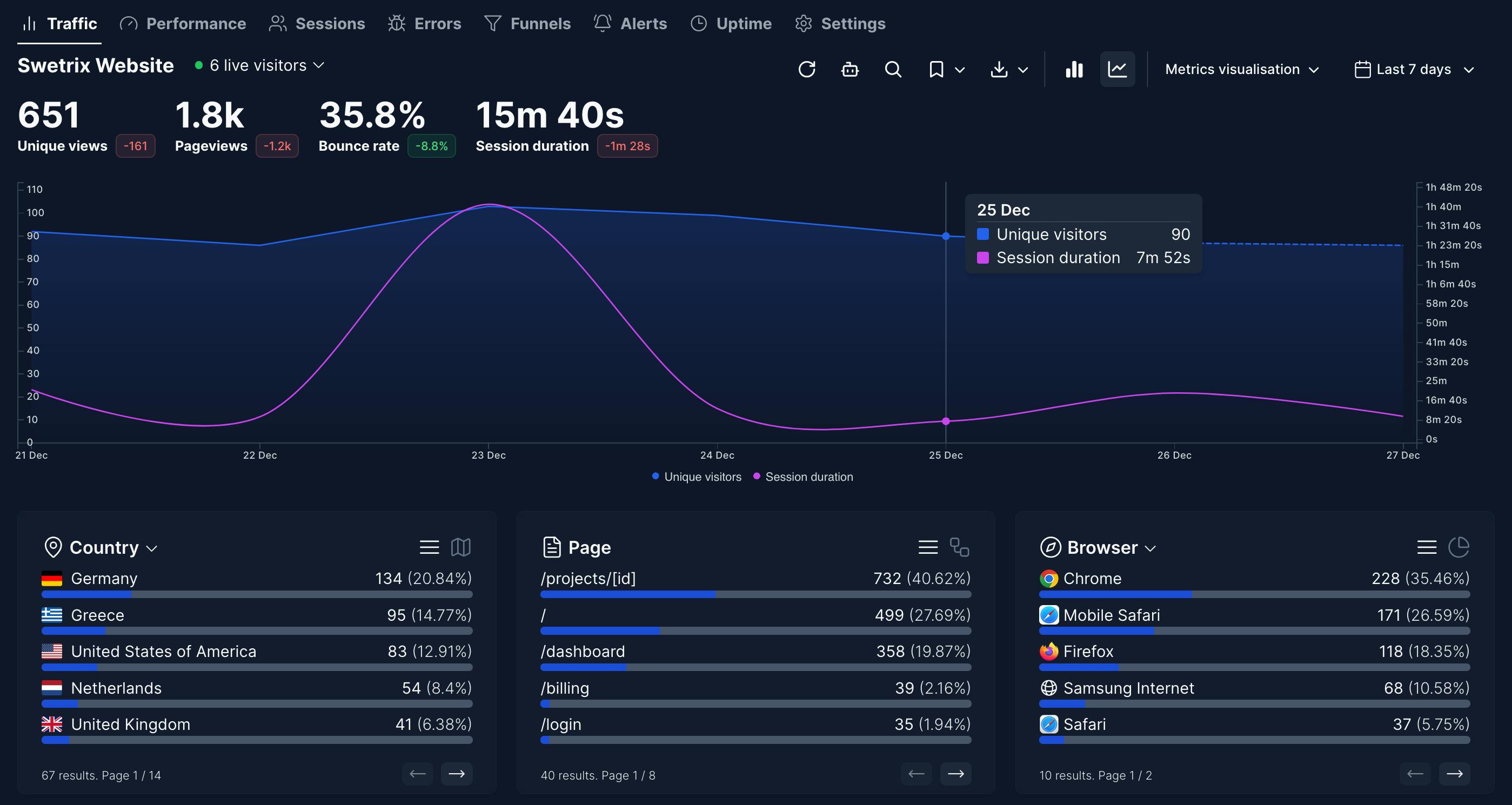1512x805 pixels.
Task: Open the Alerts tab
Action: (630, 23)
